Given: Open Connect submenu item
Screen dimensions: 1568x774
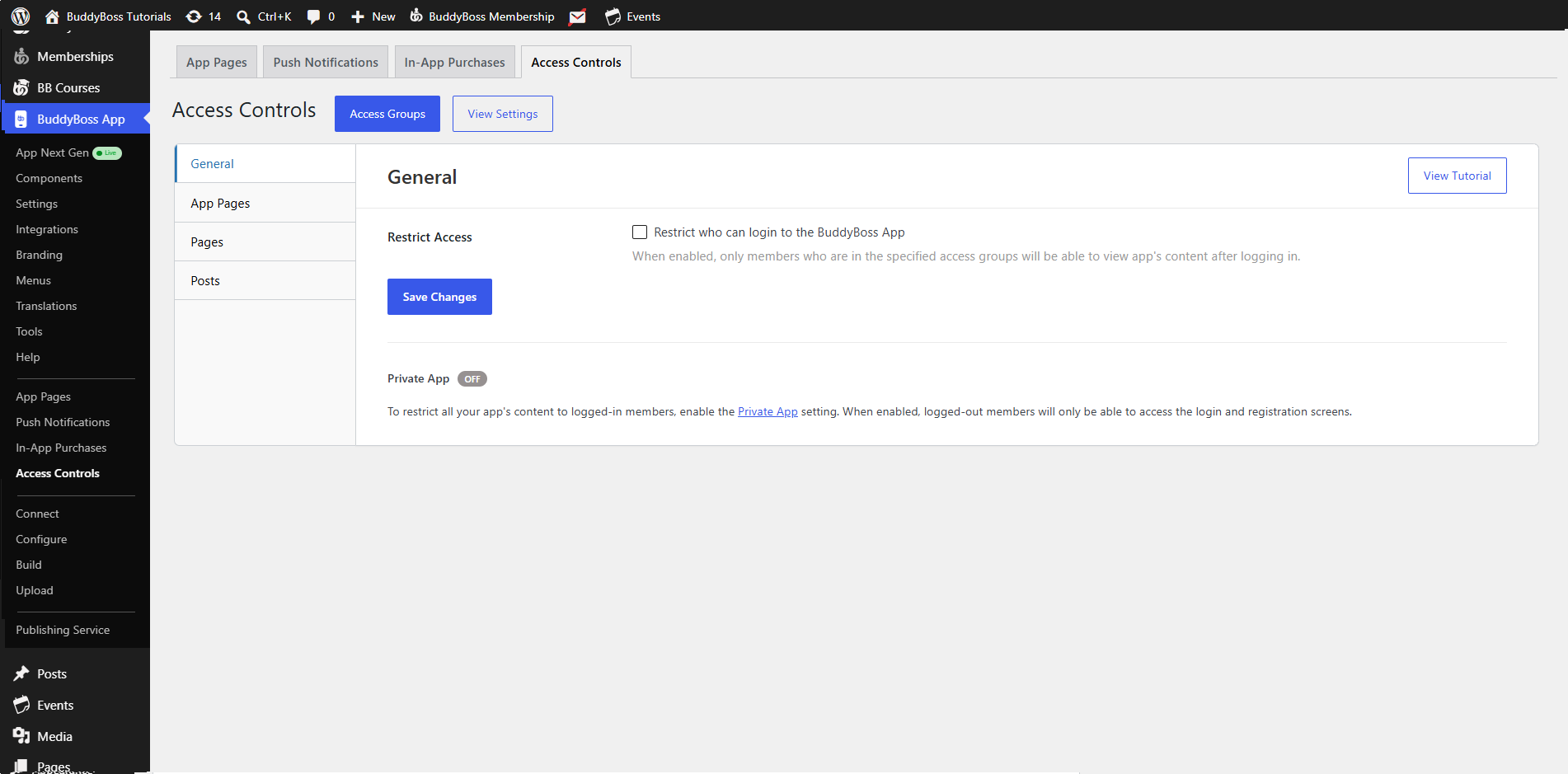Looking at the screenshot, I should [x=37, y=514].
